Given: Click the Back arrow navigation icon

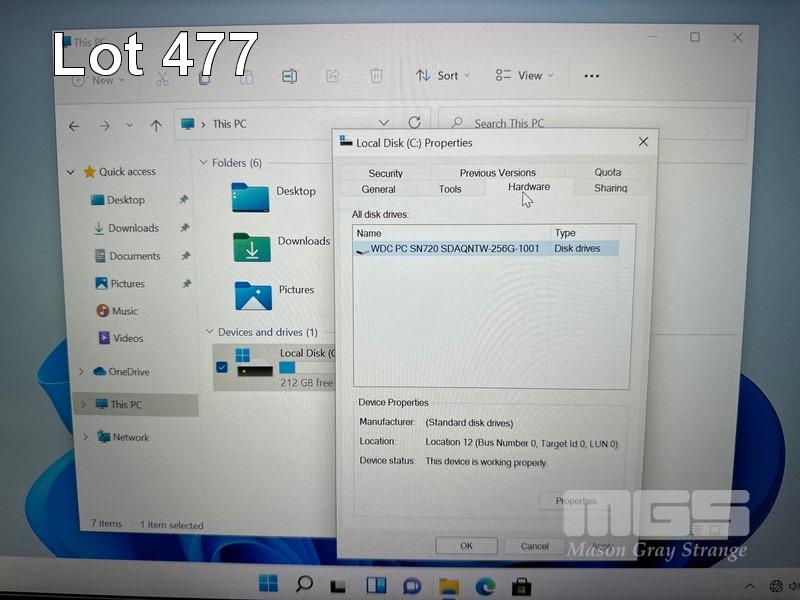Looking at the screenshot, I should [x=74, y=126].
